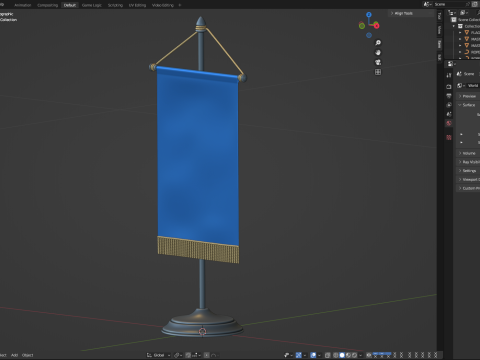This screenshot has height=360, width=480.
Task: Switch to the Video Editing workspace tab
Action: [163, 5]
